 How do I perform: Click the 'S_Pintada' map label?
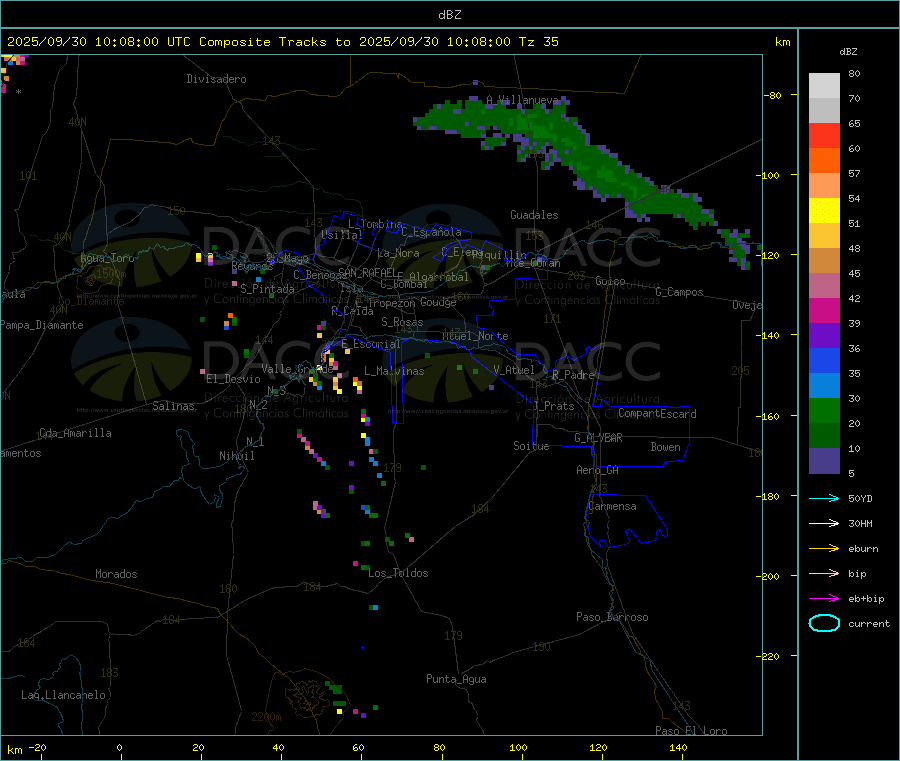click(267, 289)
